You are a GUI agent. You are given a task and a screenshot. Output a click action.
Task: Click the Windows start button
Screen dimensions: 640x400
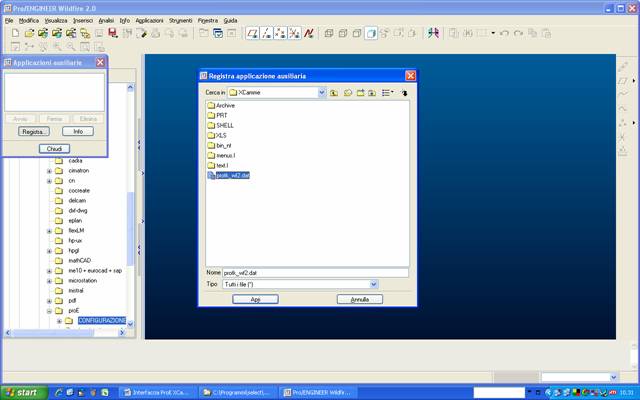tap(24, 393)
